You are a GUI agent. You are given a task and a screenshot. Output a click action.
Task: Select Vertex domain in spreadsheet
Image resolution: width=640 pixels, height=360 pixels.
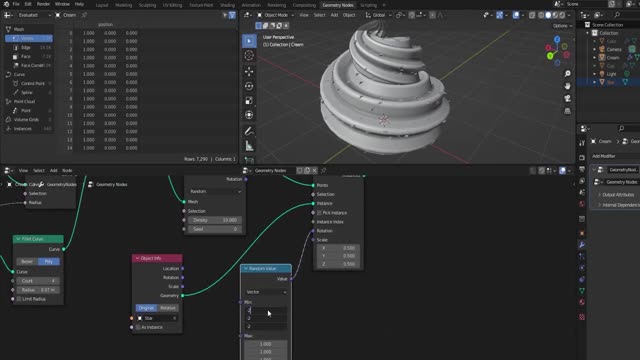click(x=29, y=38)
